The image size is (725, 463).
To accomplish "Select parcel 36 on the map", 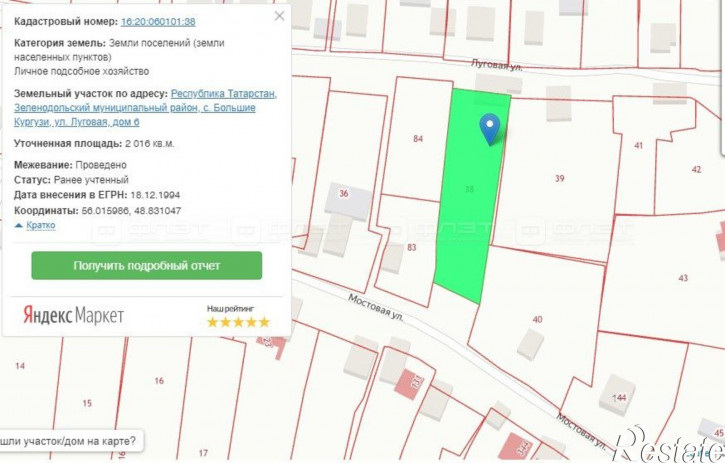I will [344, 193].
